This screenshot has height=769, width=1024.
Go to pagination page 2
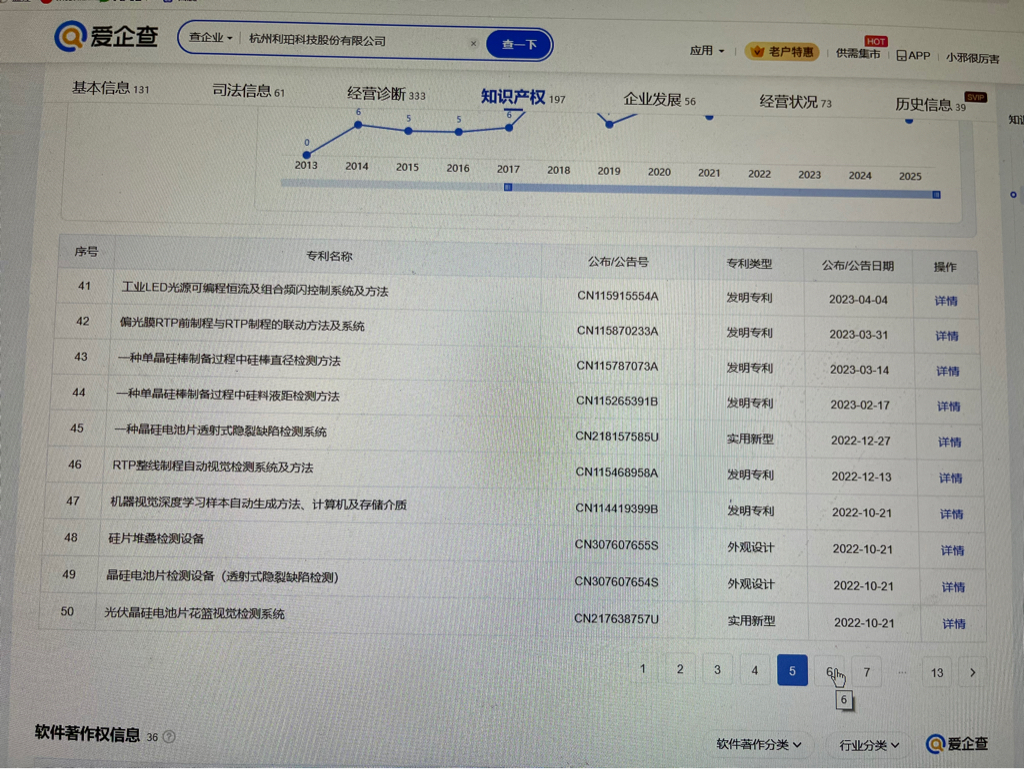pyautogui.click(x=680, y=669)
